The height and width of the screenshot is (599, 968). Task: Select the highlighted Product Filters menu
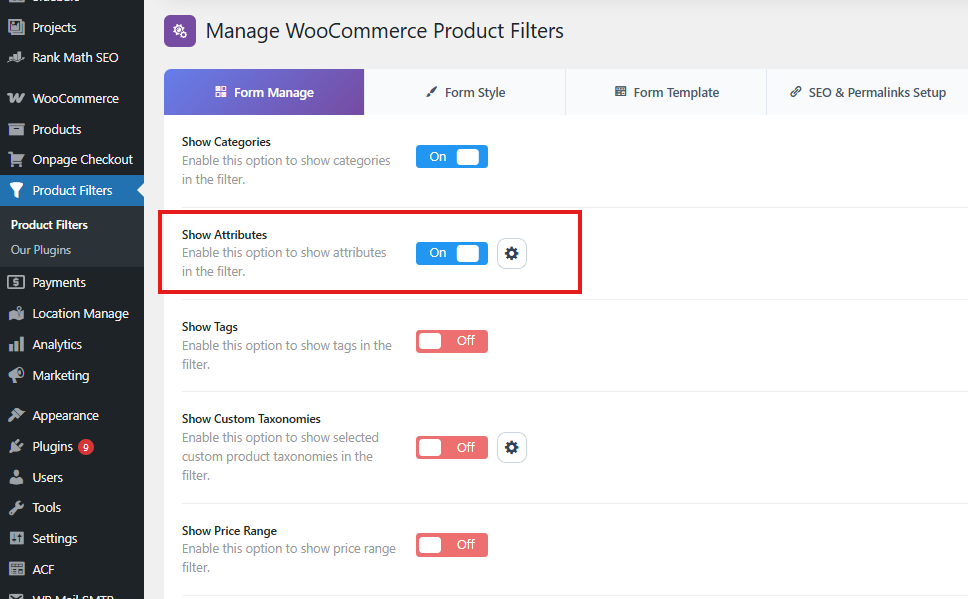click(x=72, y=190)
